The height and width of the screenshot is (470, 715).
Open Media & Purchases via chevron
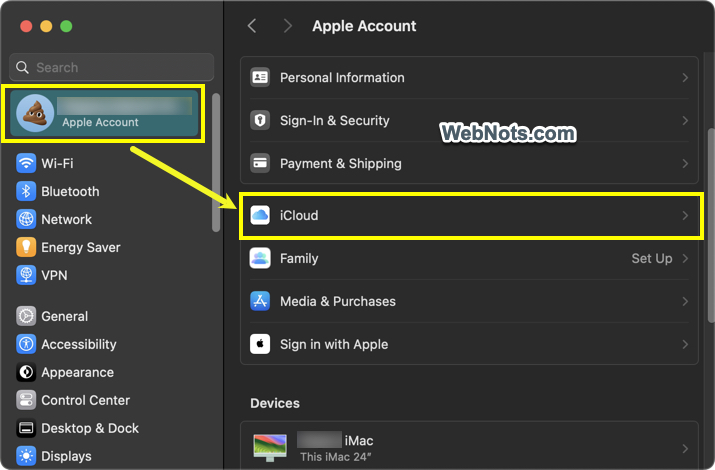coord(685,301)
